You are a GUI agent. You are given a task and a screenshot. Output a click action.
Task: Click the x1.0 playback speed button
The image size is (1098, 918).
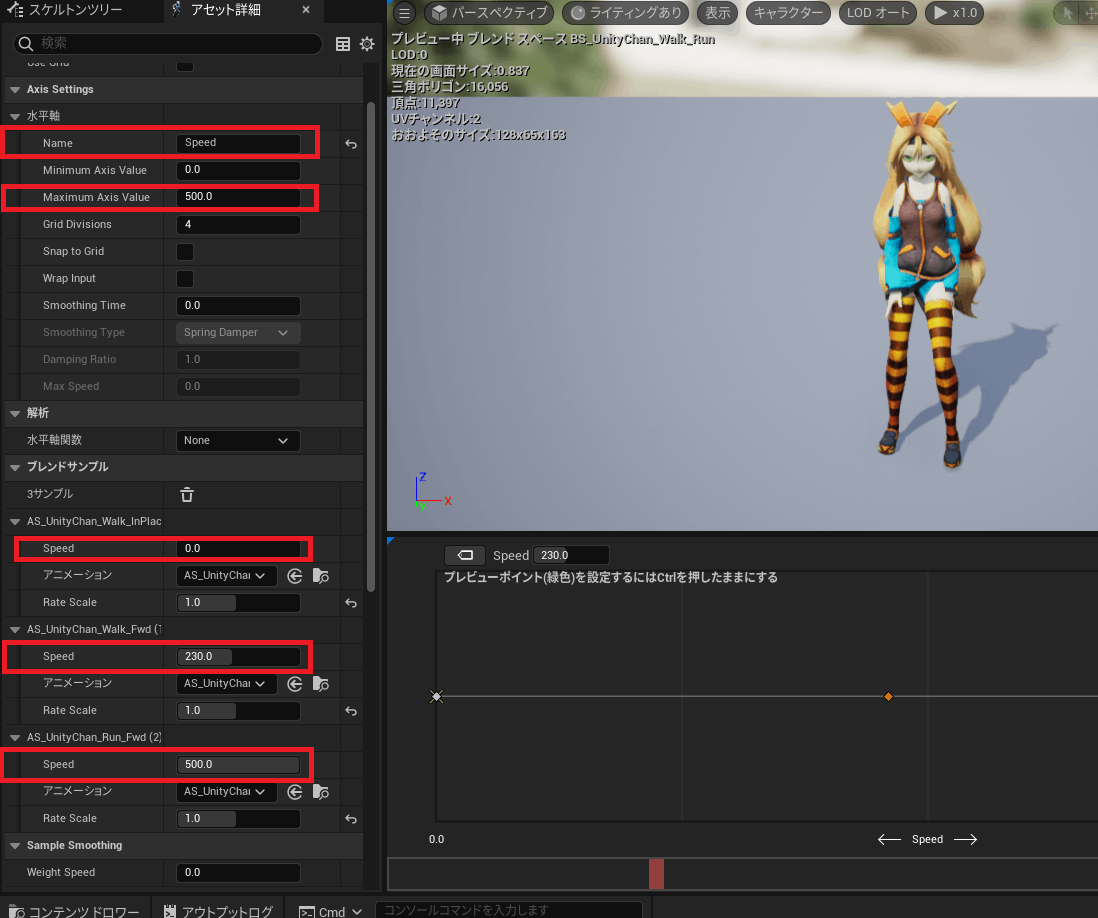coord(954,13)
